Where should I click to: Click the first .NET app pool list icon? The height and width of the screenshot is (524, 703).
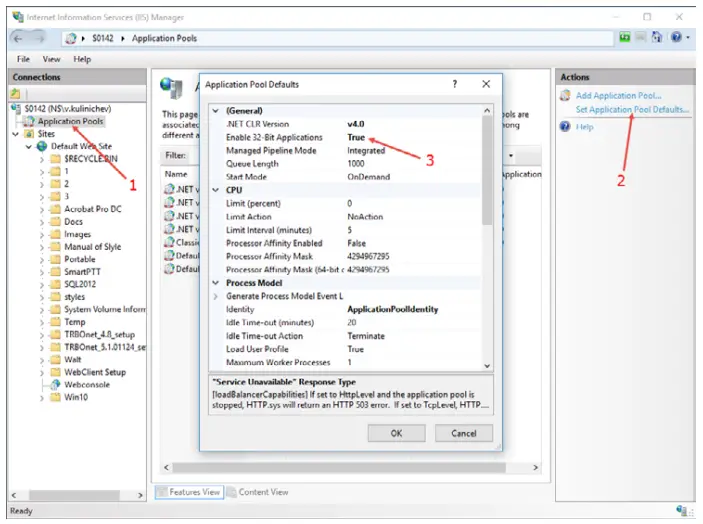(169, 189)
